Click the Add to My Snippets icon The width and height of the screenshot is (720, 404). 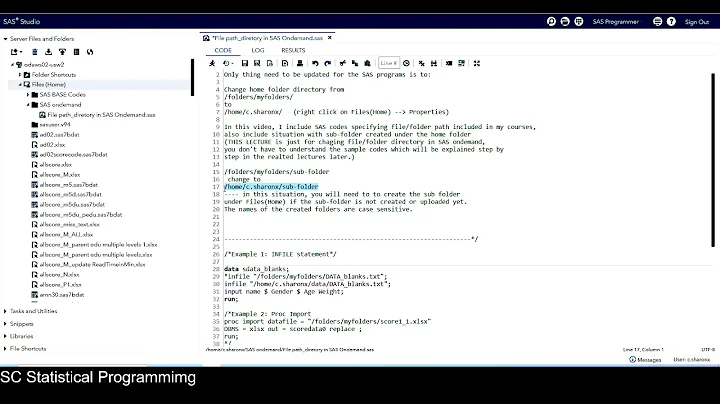point(270,63)
